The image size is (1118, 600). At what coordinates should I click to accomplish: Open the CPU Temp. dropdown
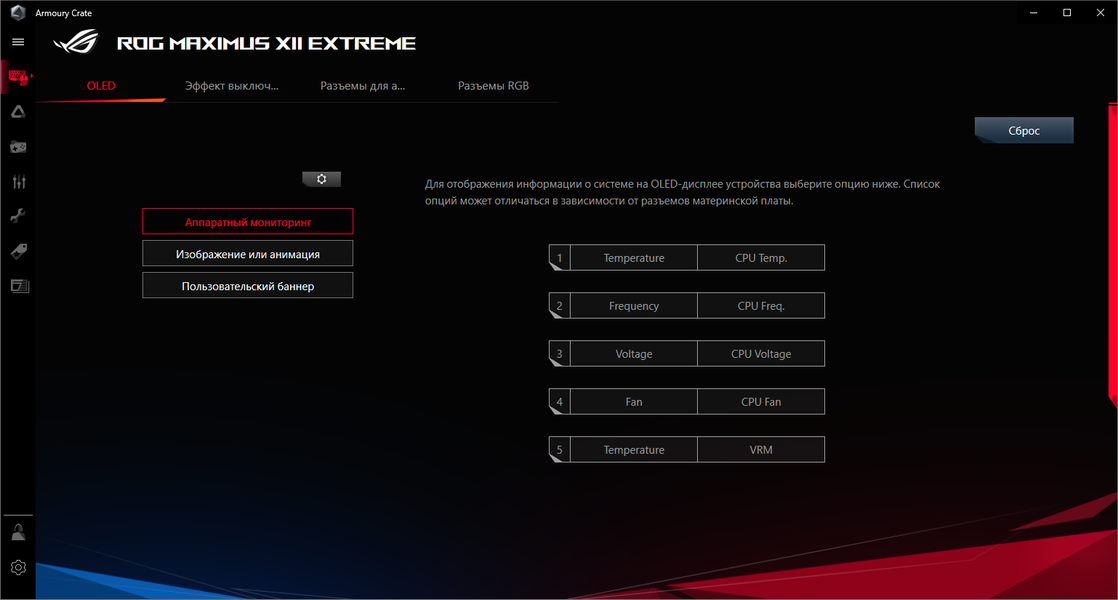click(761, 258)
